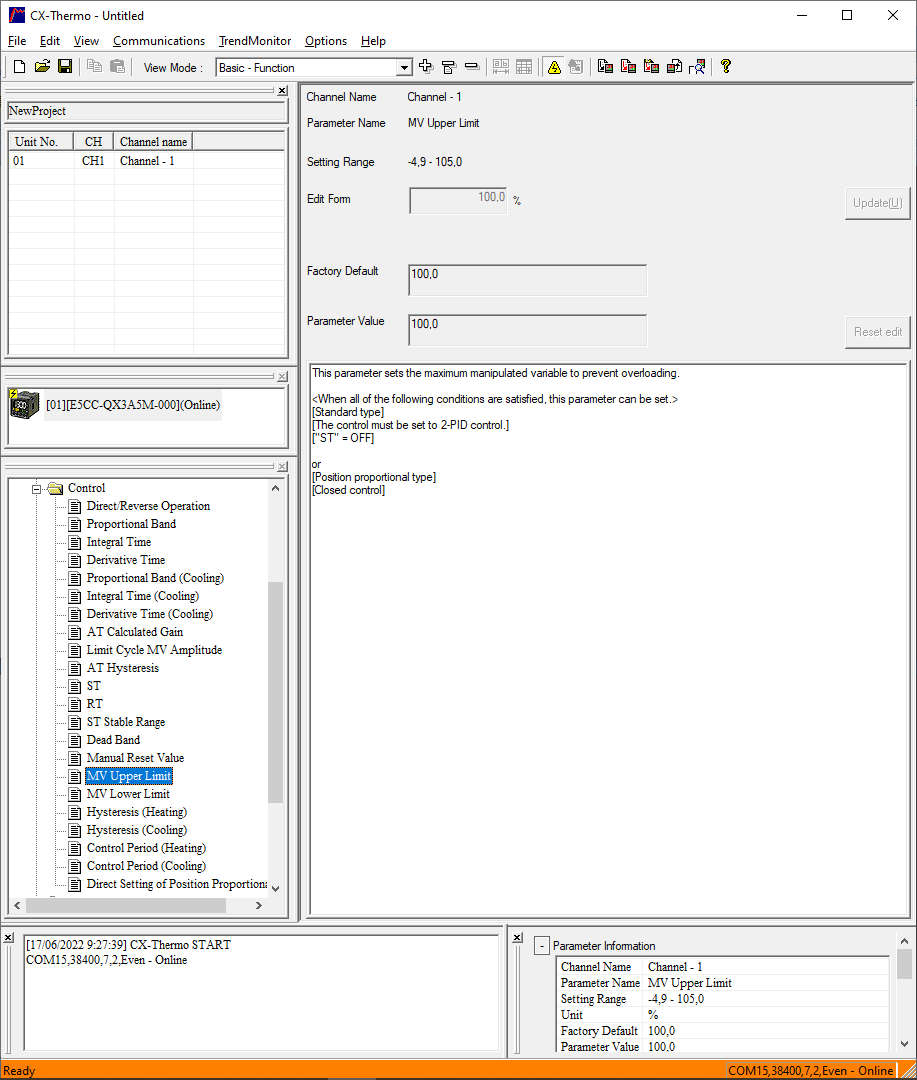Select Proportional Band parameter in tree
Image resolution: width=917 pixels, height=1080 pixels.
pyautogui.click(x=131, y=524)
